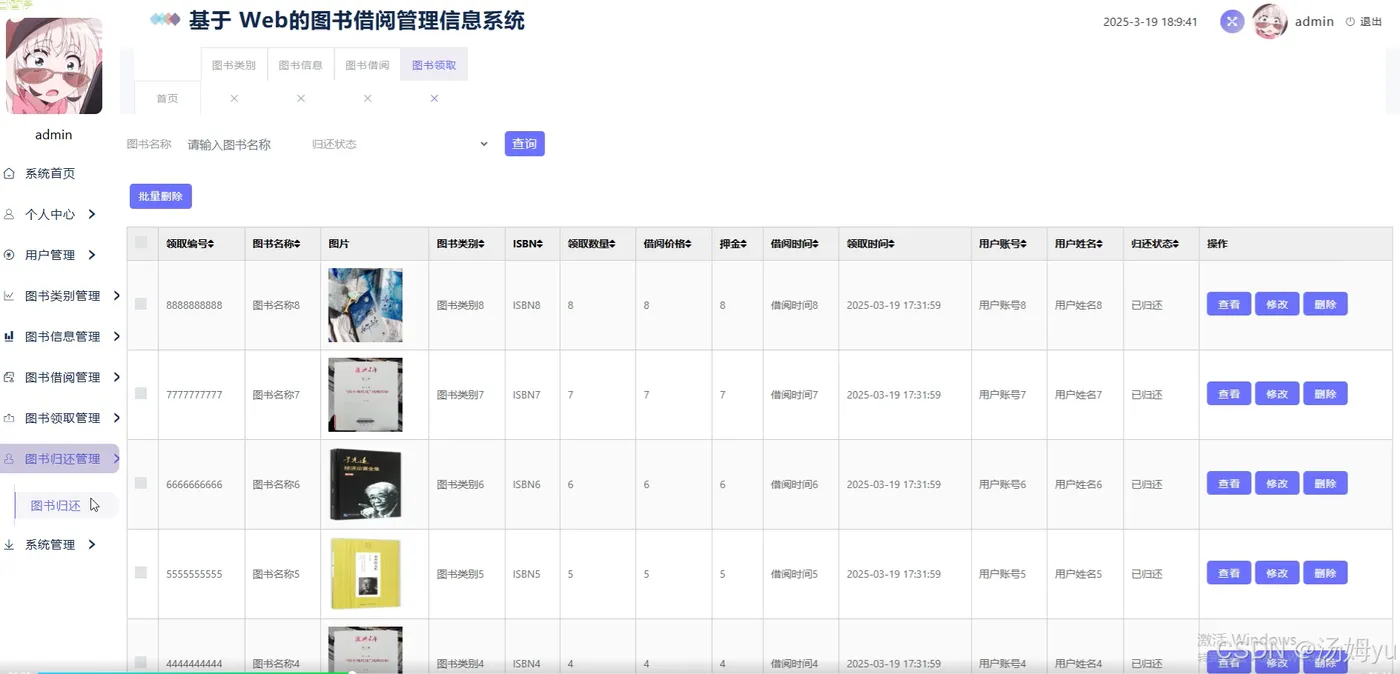Screen dimensions: 1400x674
Task: Sort table by ISBN arrows
Action: tap(539, 244)
